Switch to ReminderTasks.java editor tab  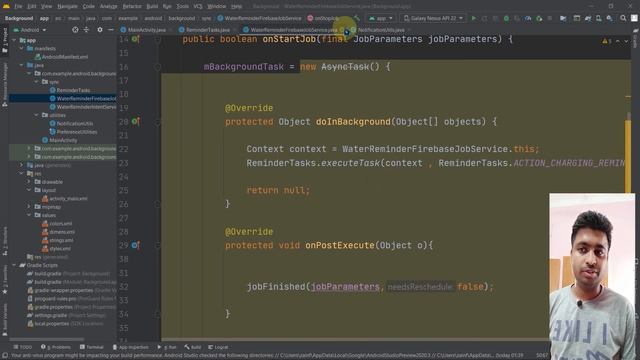pyautogui.click(x=207, y=30)
